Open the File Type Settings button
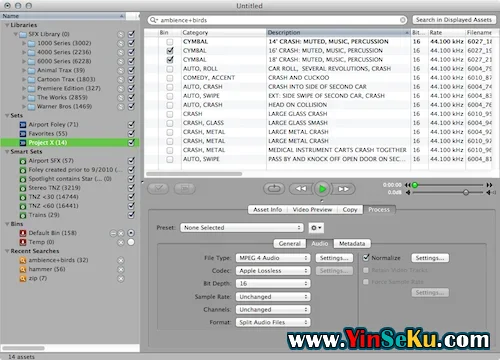500x360 pixels. pyautogui.click(x=334, y=258)
